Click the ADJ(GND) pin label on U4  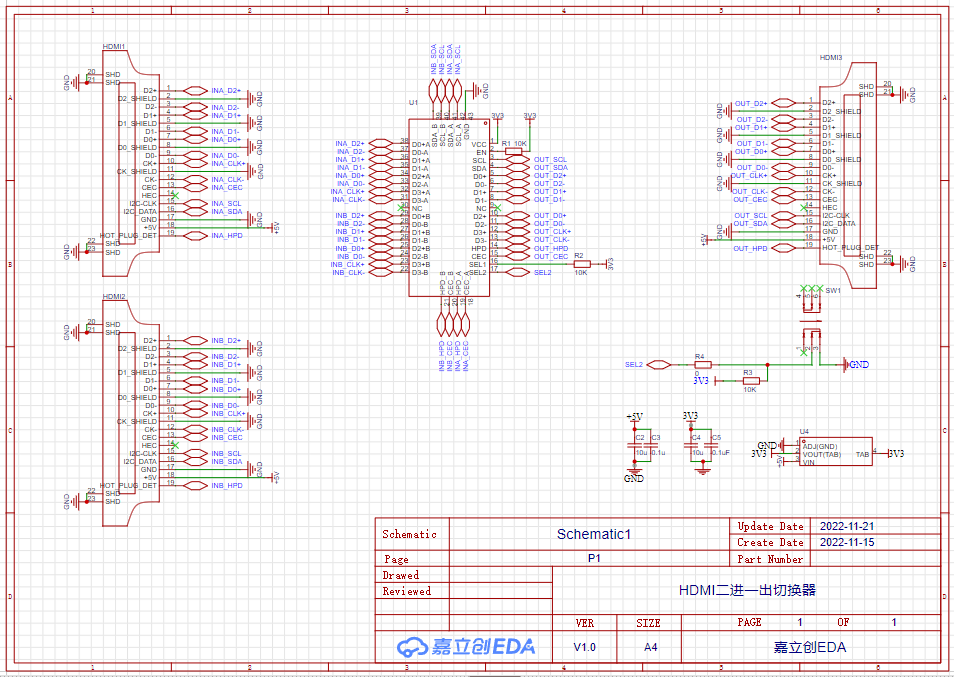[820, 446]
